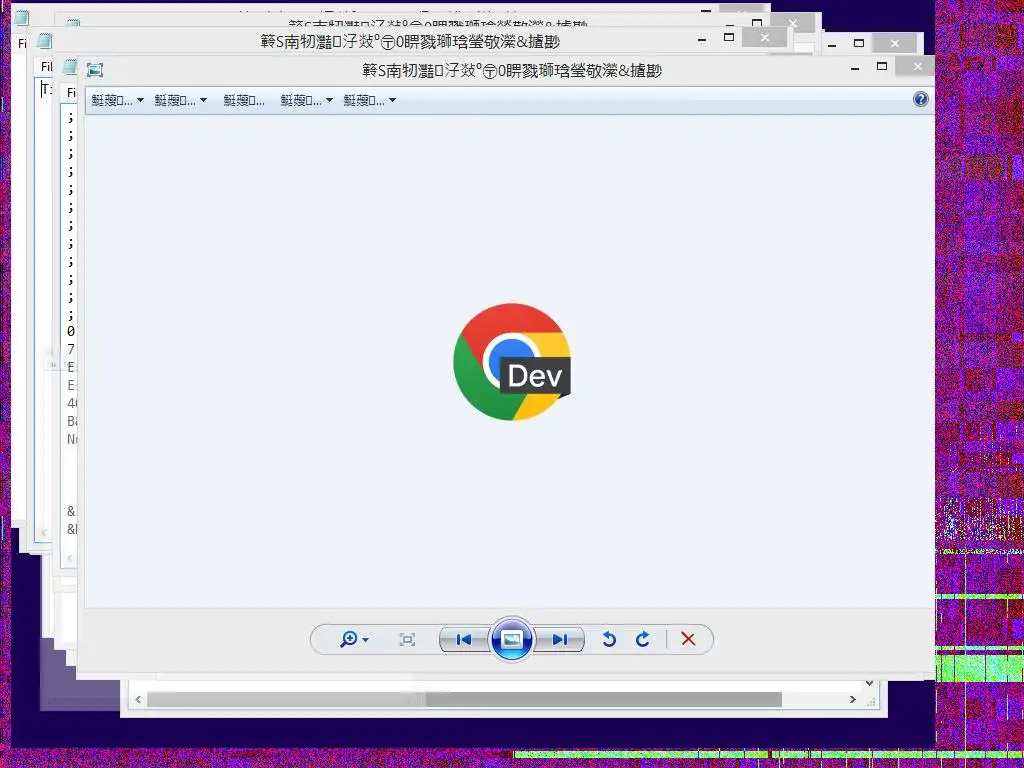1024x768 pixels.
Task: Rotate the image clockwise
Action: click(x=643, y=639)
